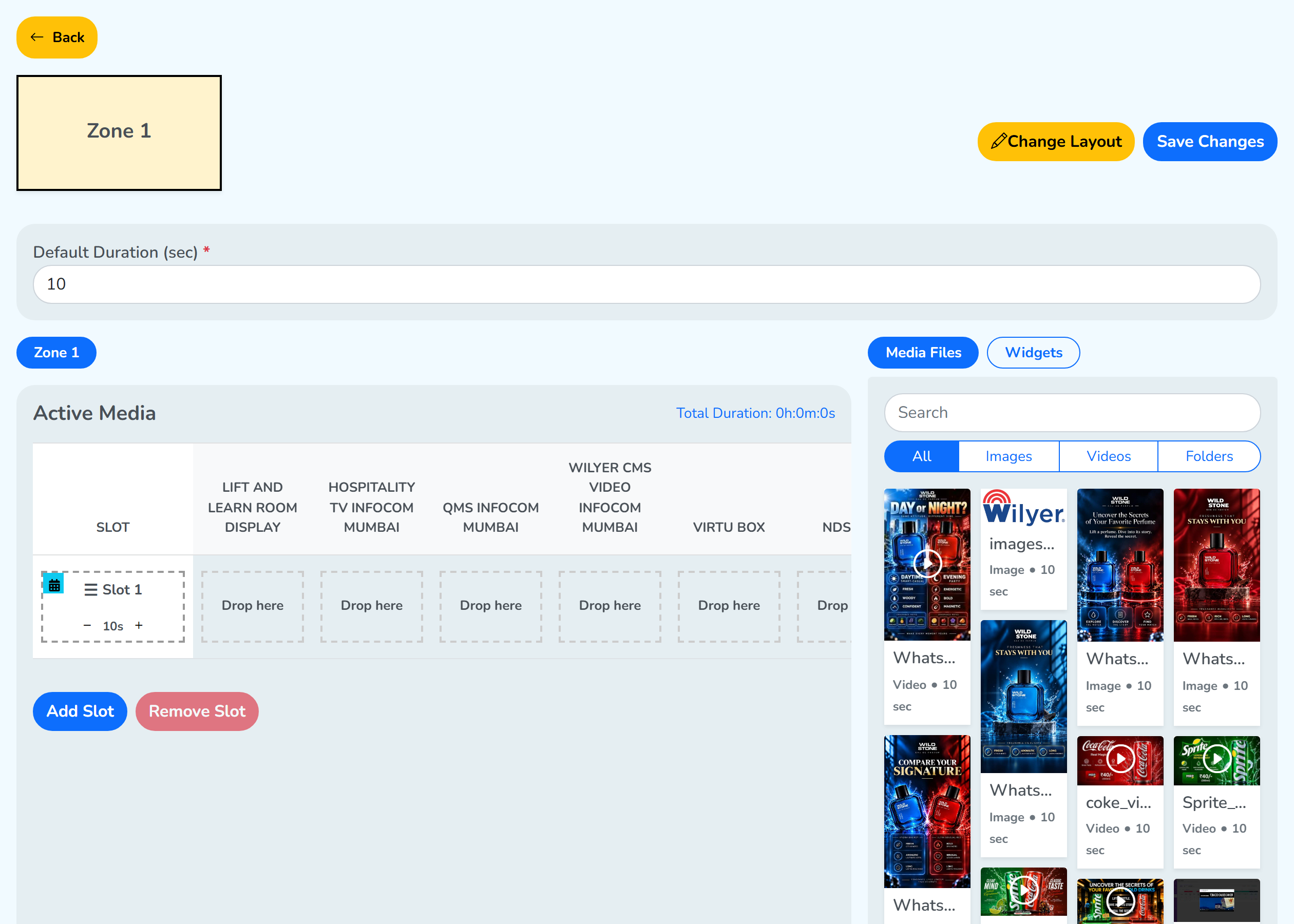
Task: Filter media by Videos
Action: pos(1109,456)
